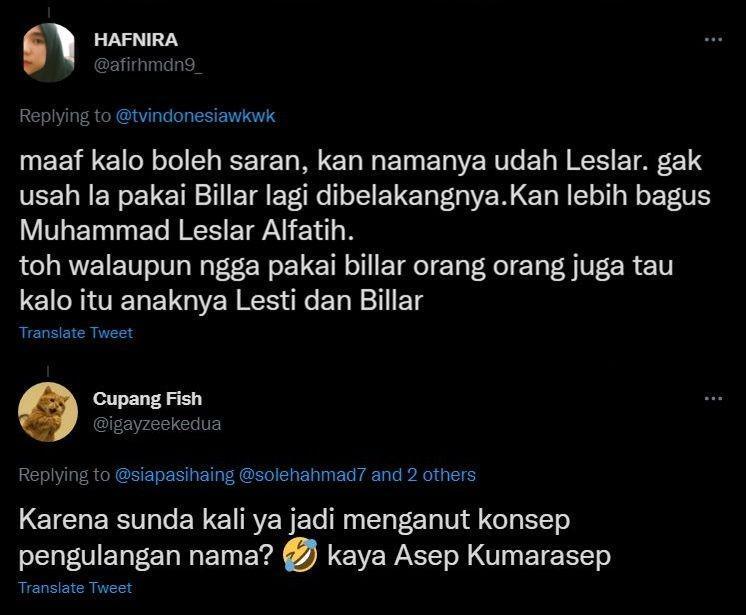The width and height of the screenshot is (746, 615).
Task: Click "Replying to" label on Cupang Fish's tweet
Action: pos(65,475)
